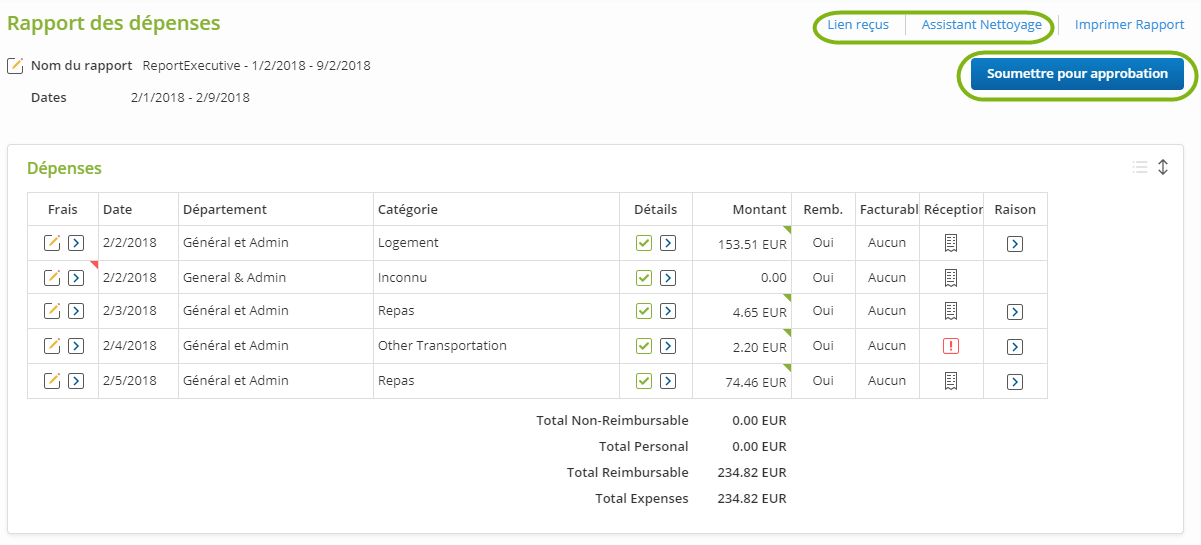Expand details arrow for Logement row
The width and height of the screenshot is (1201, 545).
(x=668, y=243)
